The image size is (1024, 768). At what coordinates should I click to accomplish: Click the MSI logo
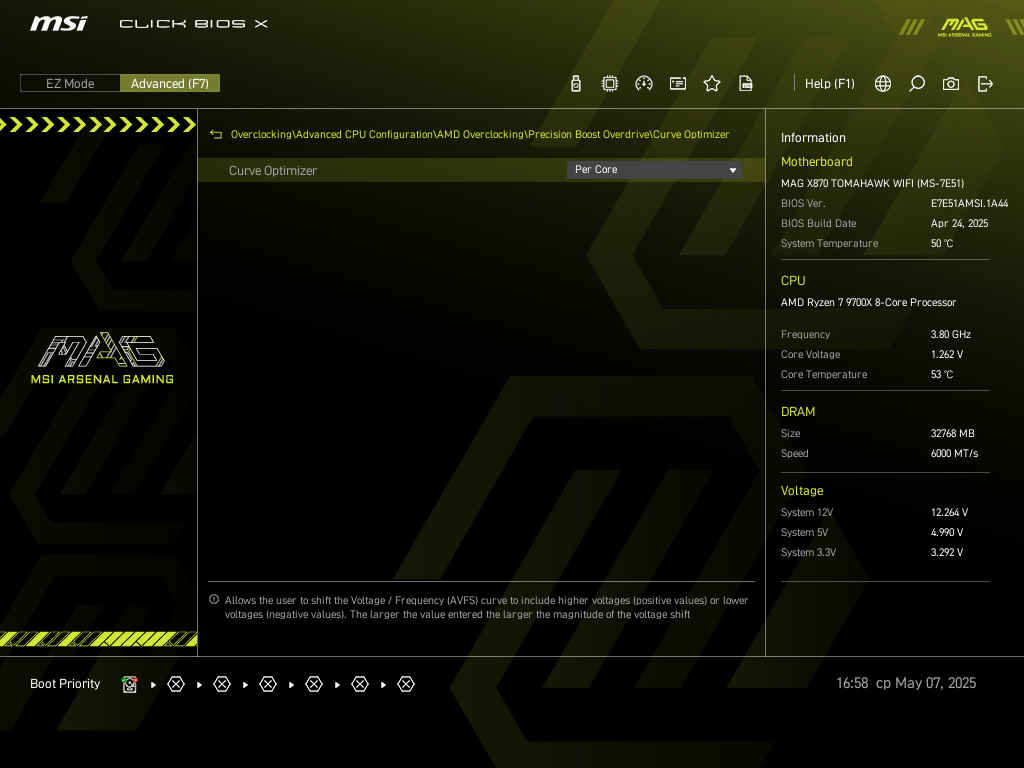(x=58, y=24)
